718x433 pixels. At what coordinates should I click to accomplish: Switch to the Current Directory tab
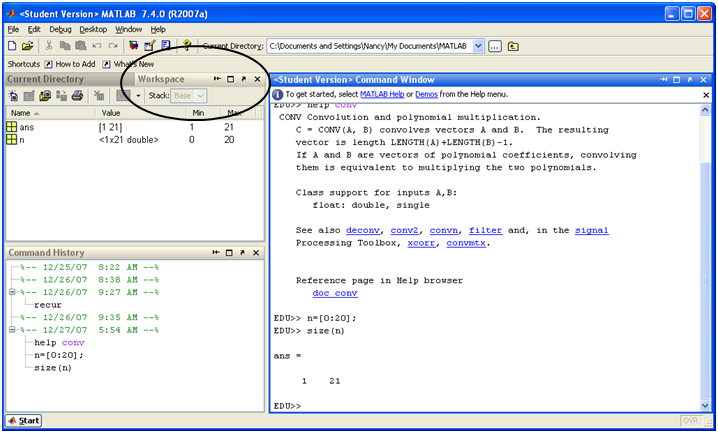click(x=46, y=79)
